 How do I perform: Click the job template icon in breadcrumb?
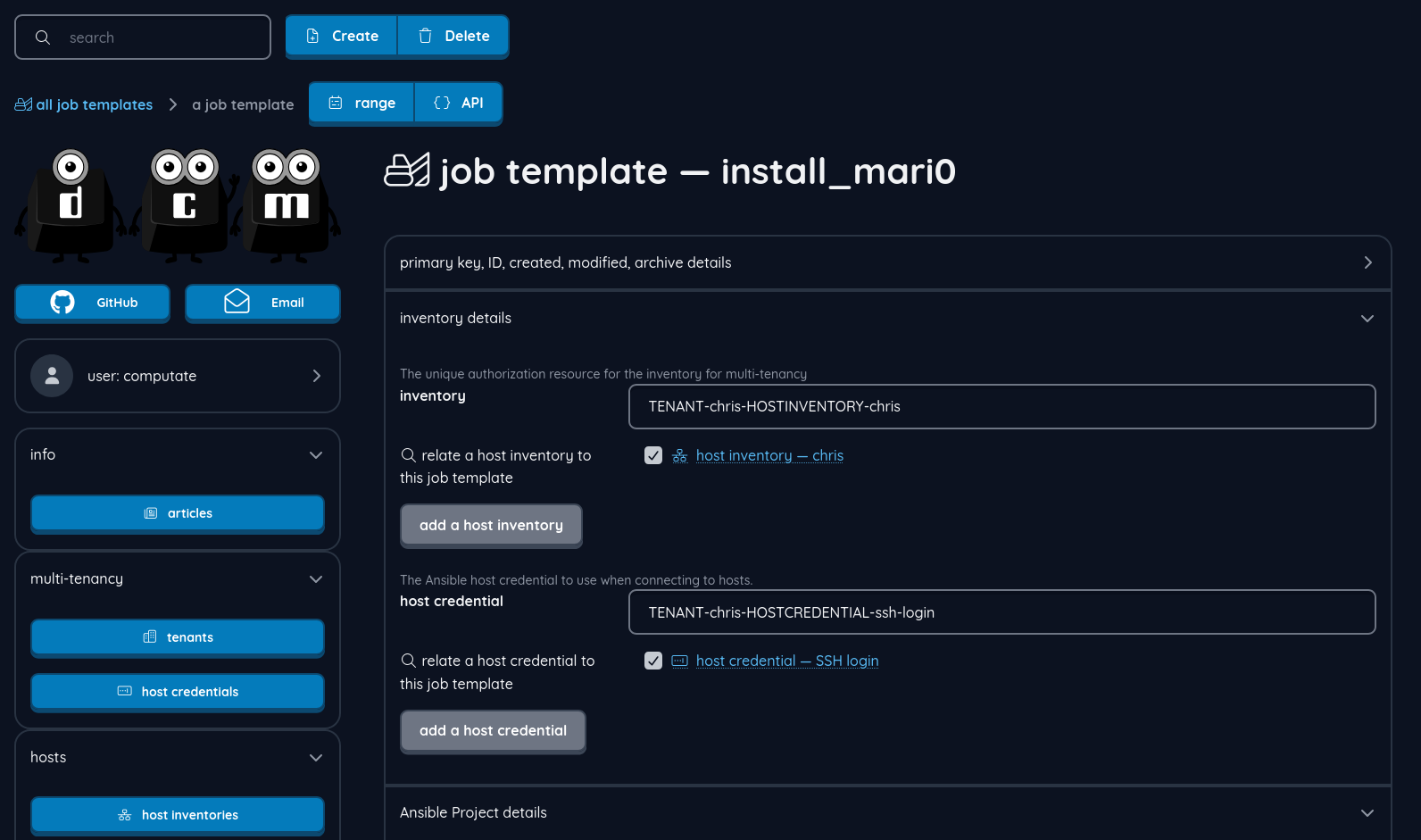coord(23,104)
